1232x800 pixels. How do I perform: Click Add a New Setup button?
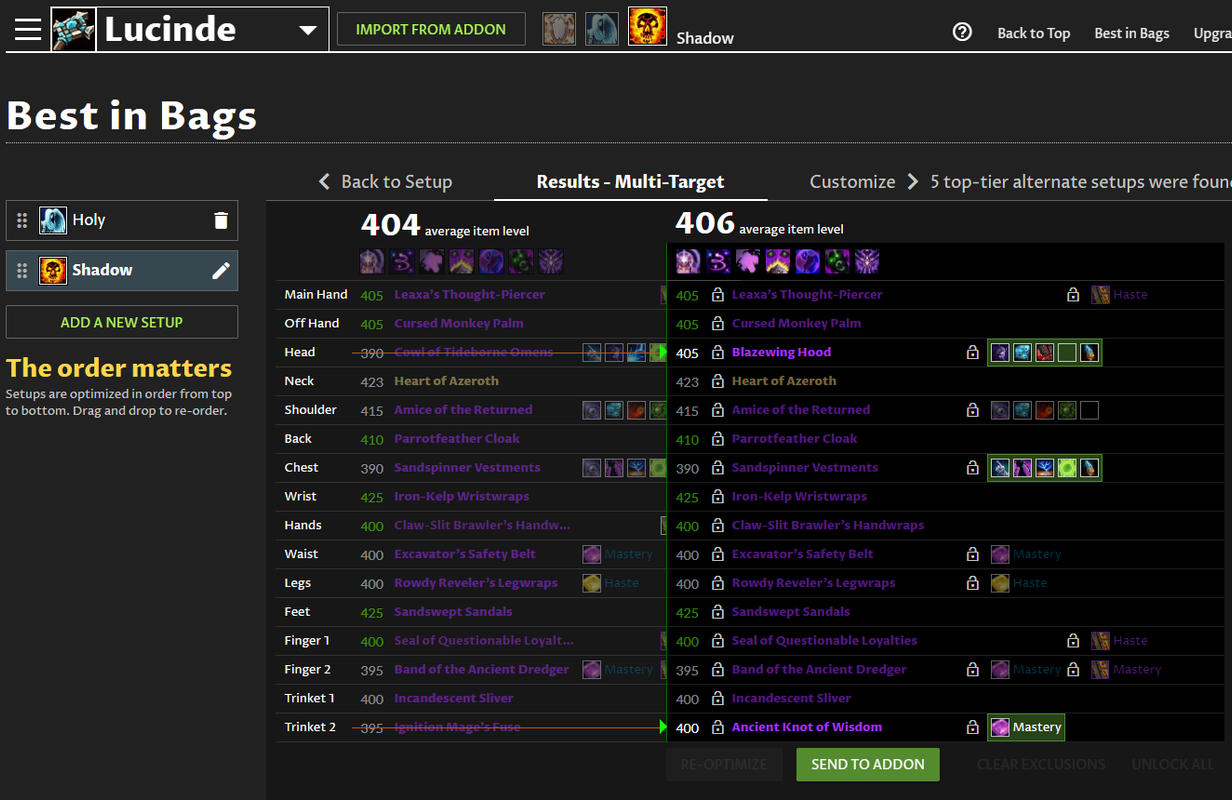122,322
